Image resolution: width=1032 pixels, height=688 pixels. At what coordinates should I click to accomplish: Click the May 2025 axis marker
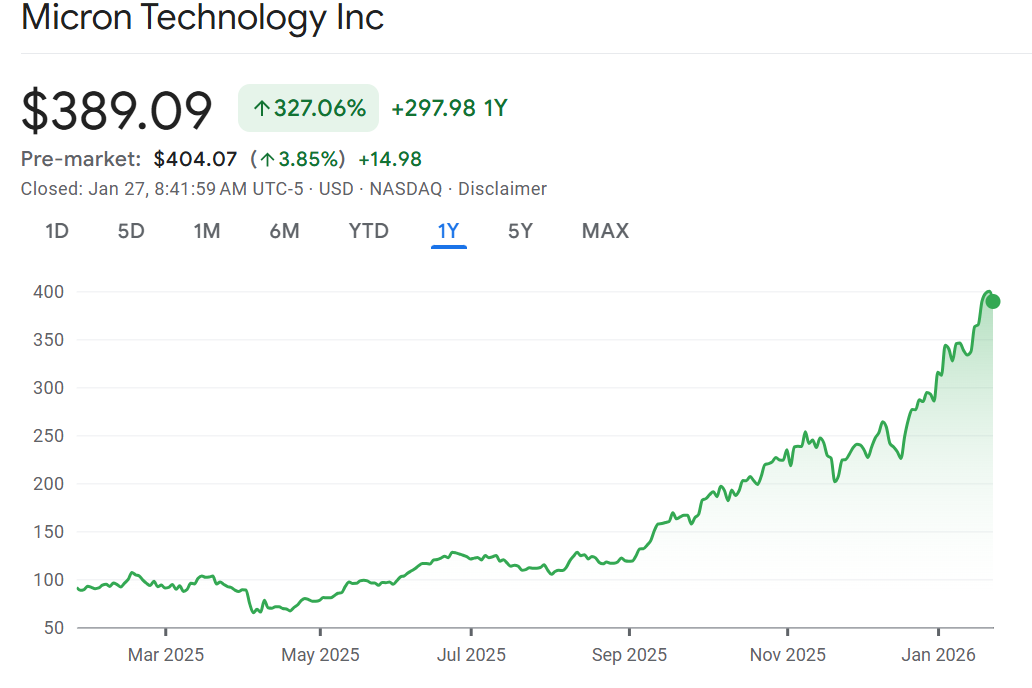[320, 655]
